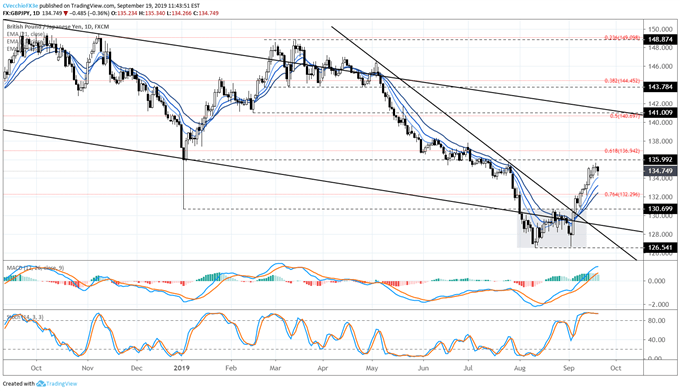Click the Mar label on time axis

click(275, 368)
